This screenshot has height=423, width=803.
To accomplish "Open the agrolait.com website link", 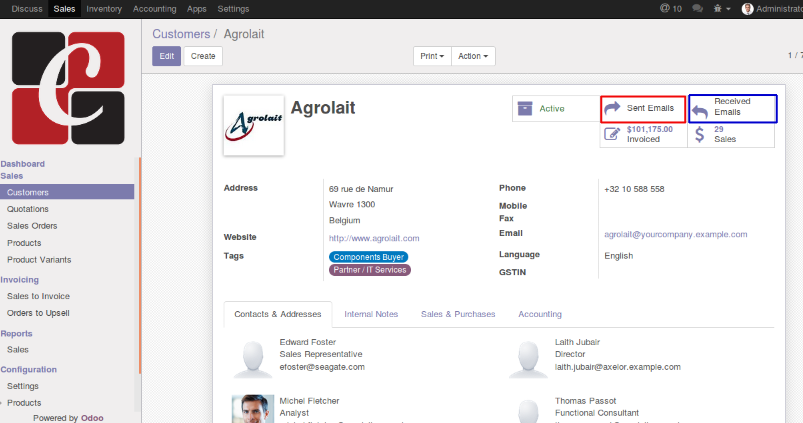I will coord(374,238).
